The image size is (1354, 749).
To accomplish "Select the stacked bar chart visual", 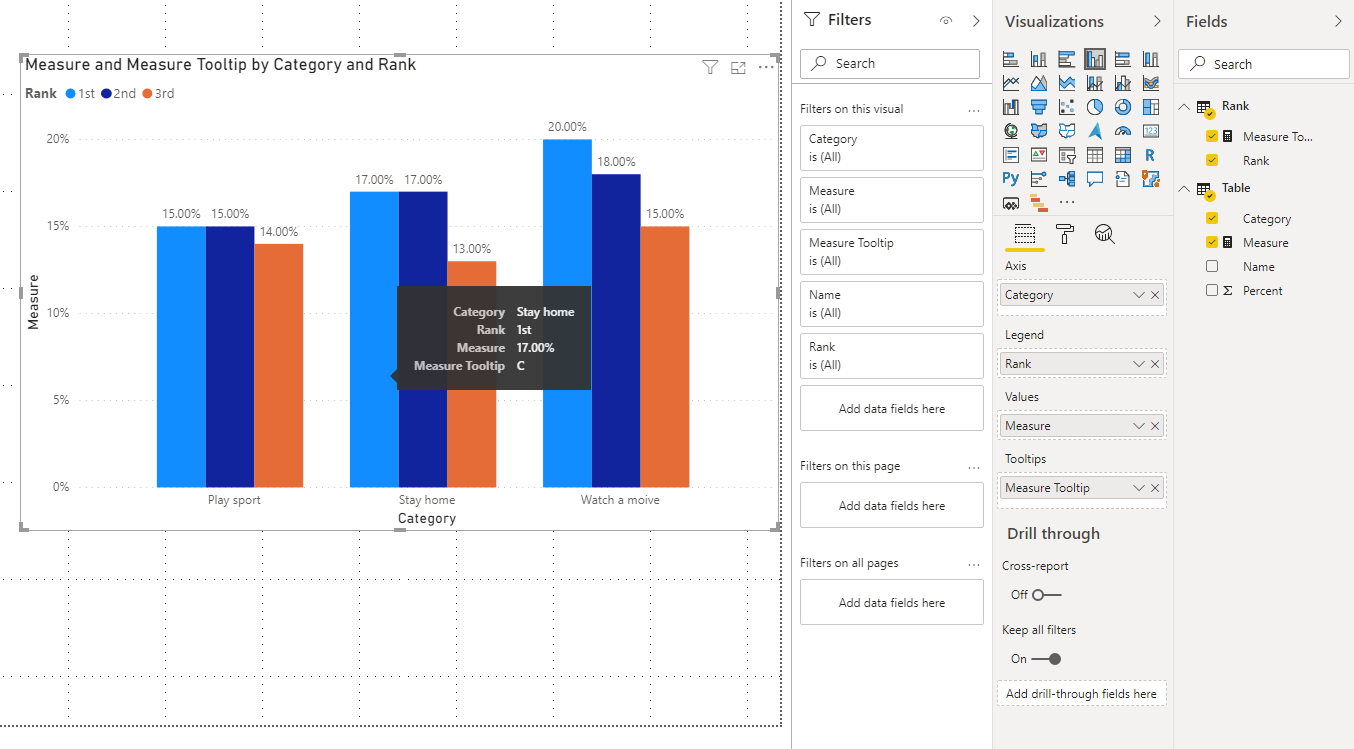I will [x=1011, y=59].
